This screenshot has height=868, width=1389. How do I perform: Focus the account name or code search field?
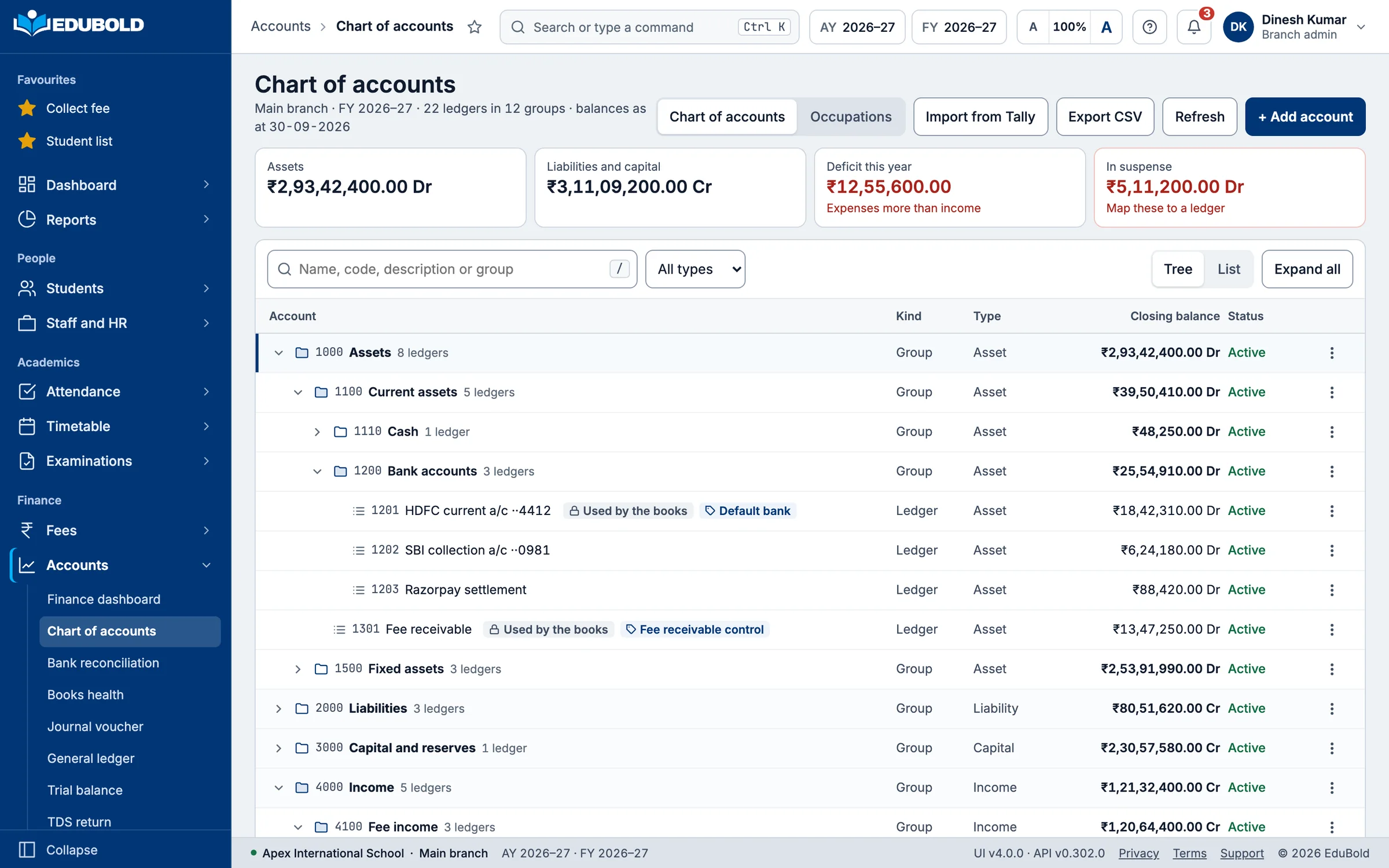(452, 269)
